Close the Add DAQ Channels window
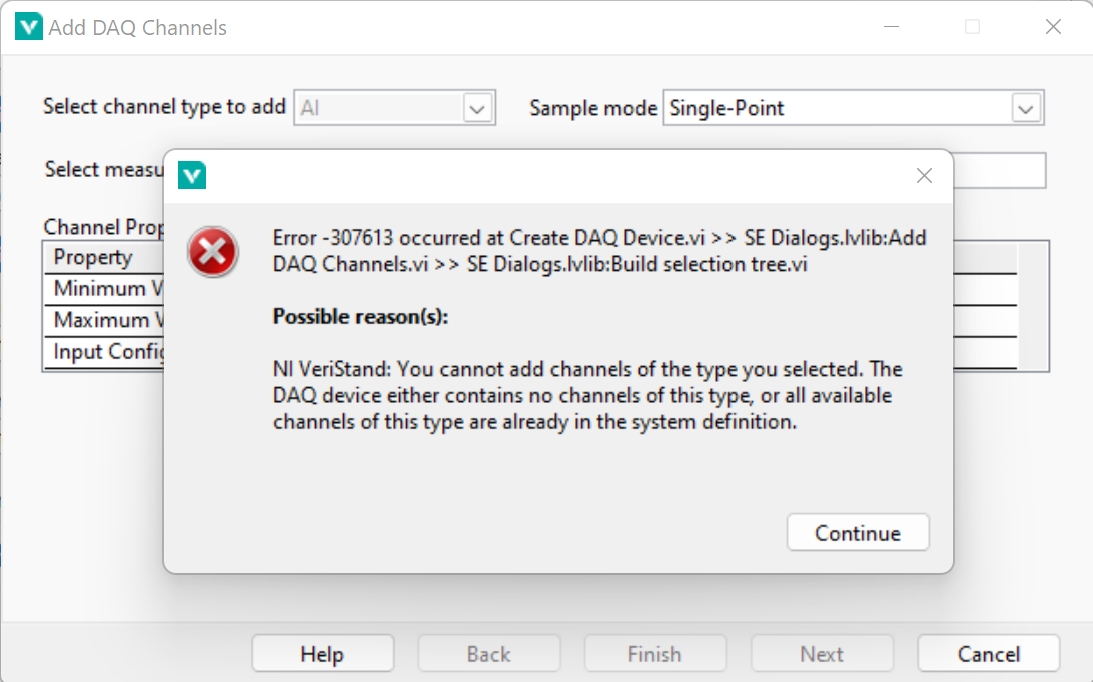The width and height of the screenshot is (1093, 682). [1053, 26]
